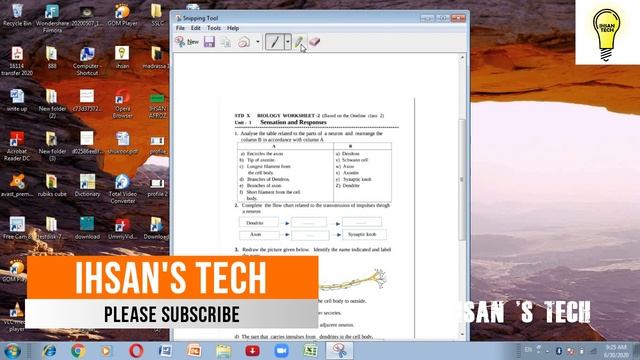640x360 pixels.
Task: Open the media player taskbar icon
Action: [107, 351]
